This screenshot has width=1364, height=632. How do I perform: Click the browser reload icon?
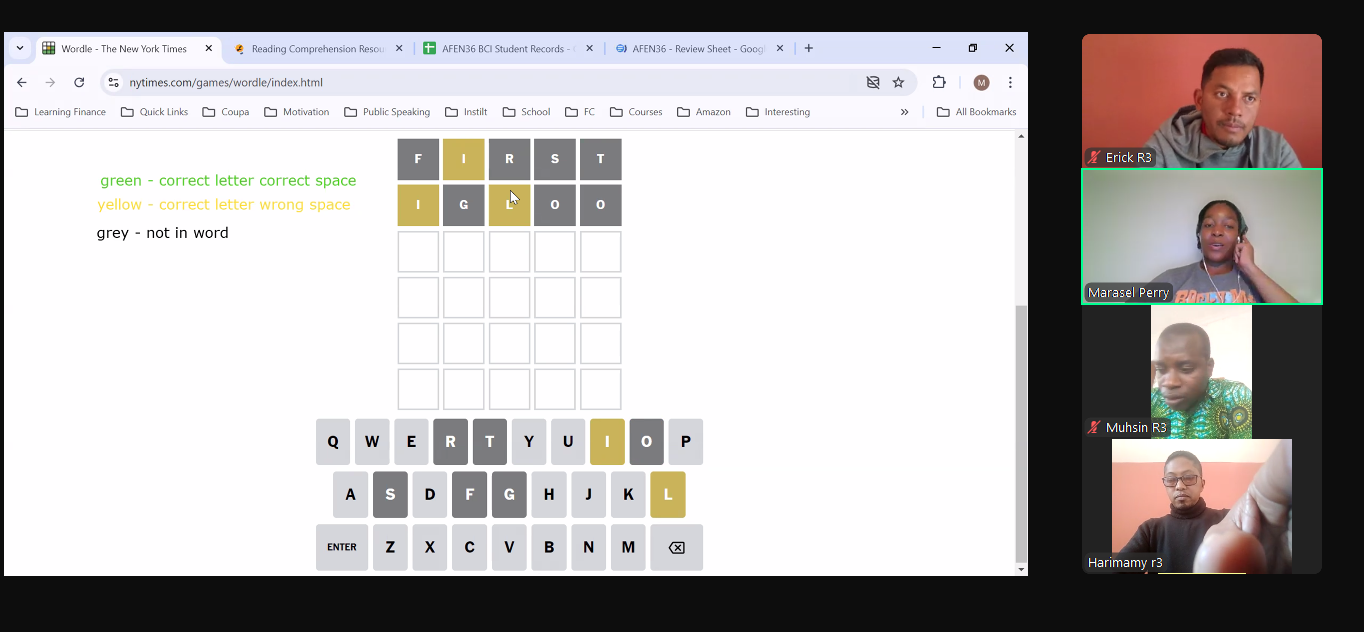coord(79,82)
